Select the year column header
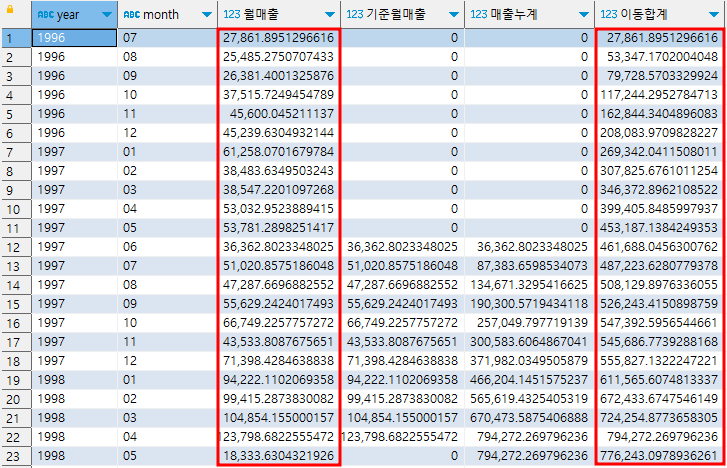The height and width of the screenshot is (468, 727). [x=74, y=14]
